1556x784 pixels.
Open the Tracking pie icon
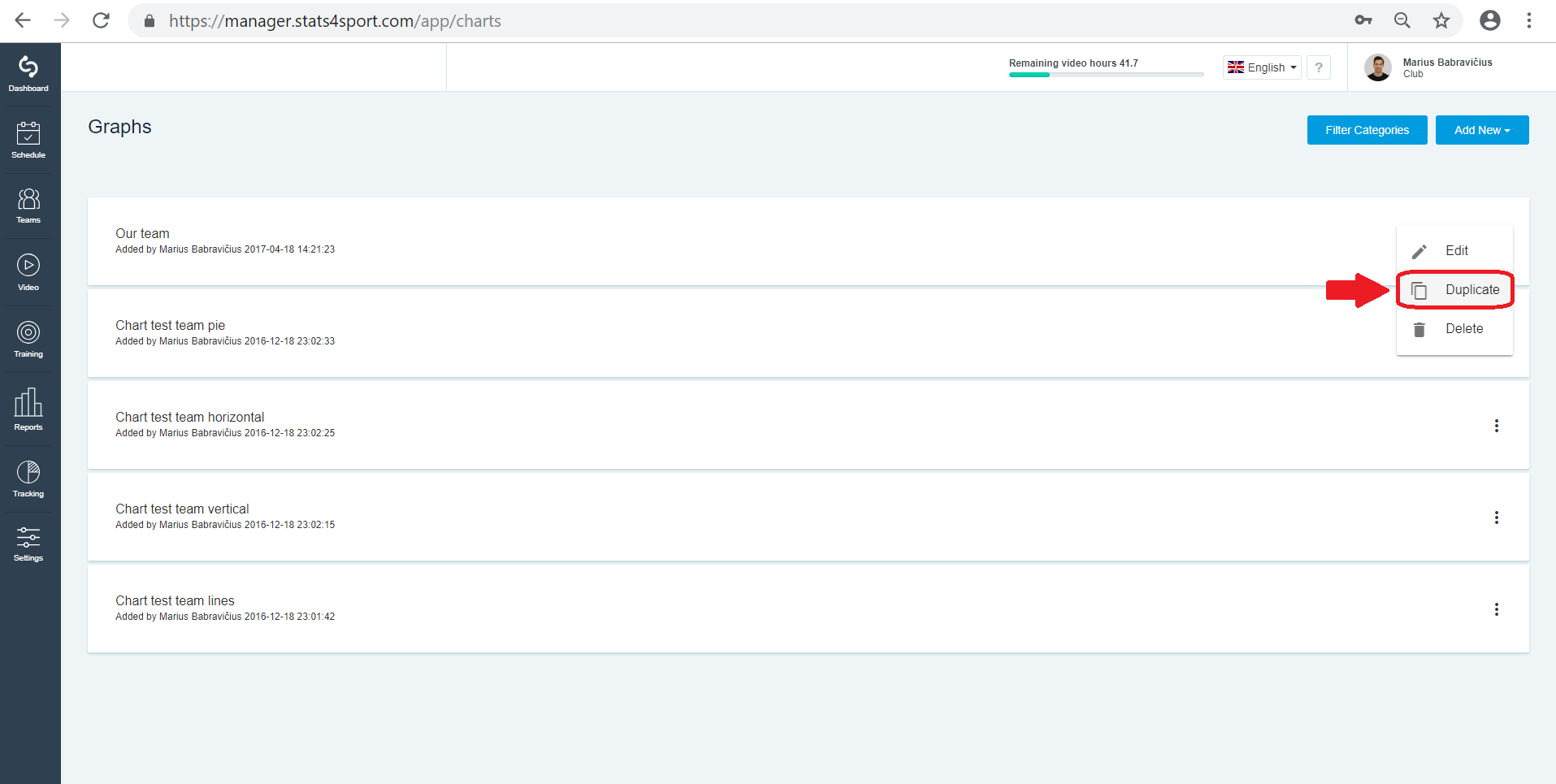28,479
